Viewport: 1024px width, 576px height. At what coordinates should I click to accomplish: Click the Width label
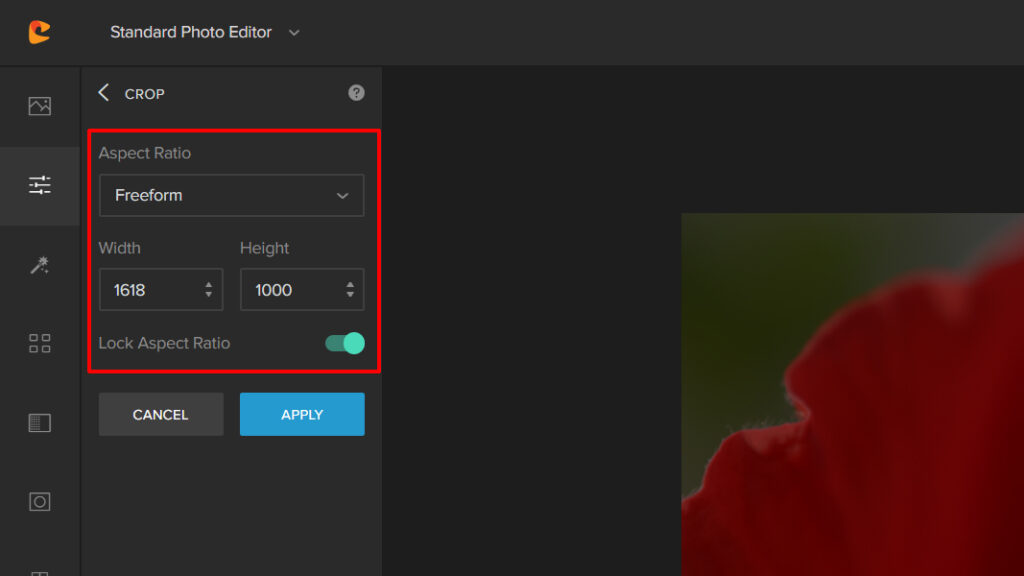[120, 248]
